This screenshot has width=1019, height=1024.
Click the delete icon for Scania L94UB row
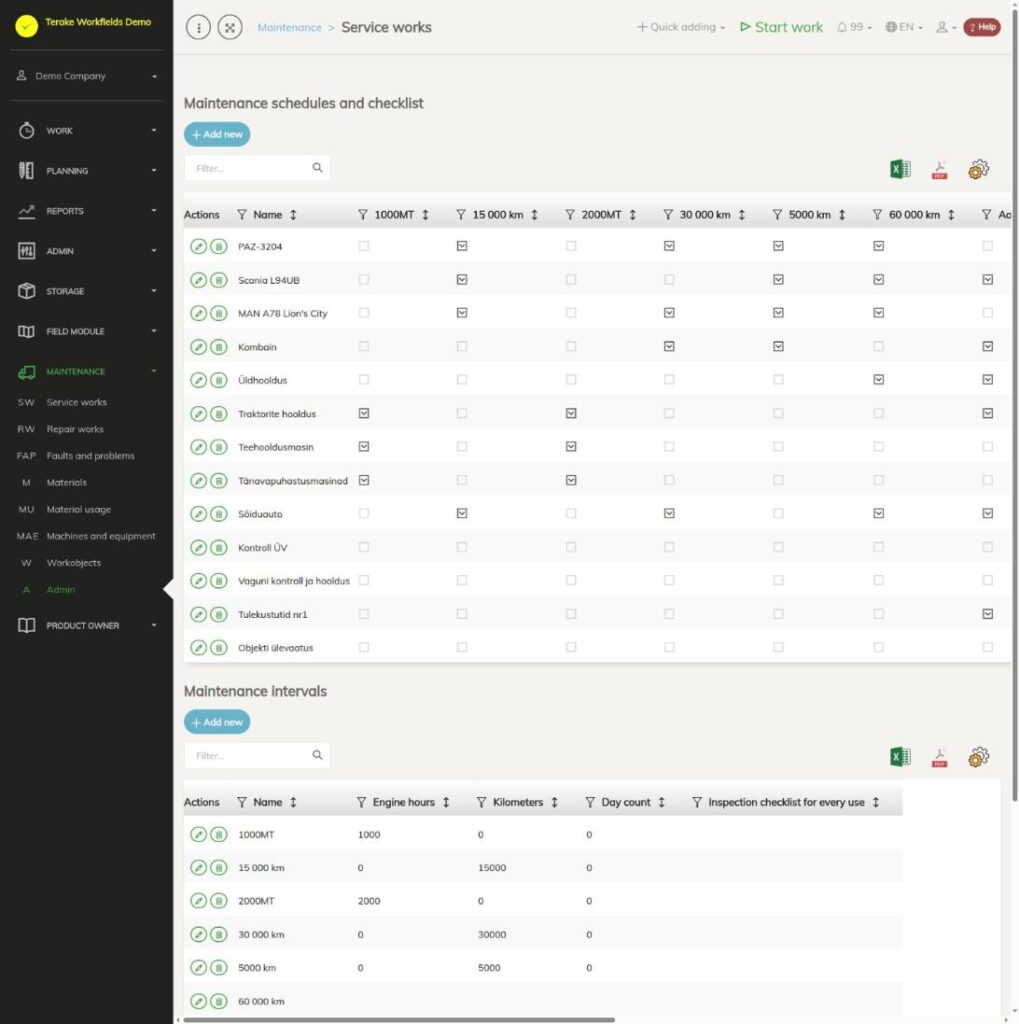coord(219,280)
